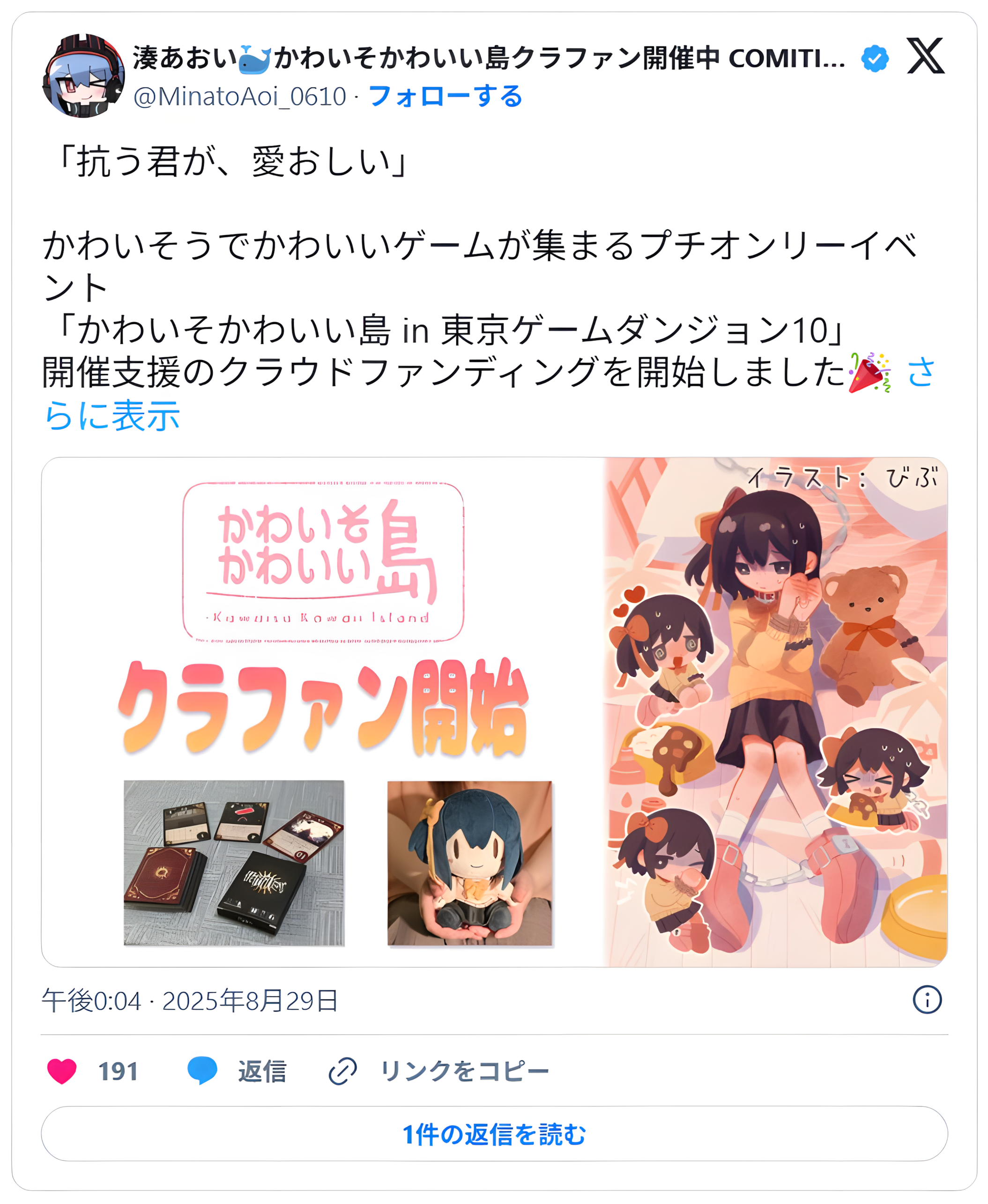Image resolution: width=988 pixels, height=1204 pixels.
Task: Click the copy link chain icon
Action: pyautogui.click(x=342, y=1071)
